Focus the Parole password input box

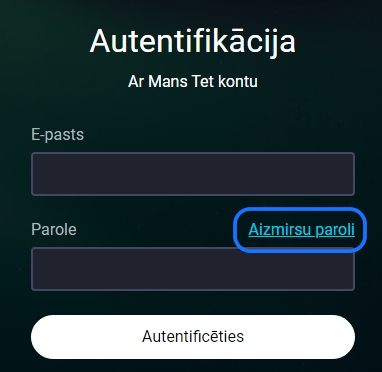click(x=193, y=269)
